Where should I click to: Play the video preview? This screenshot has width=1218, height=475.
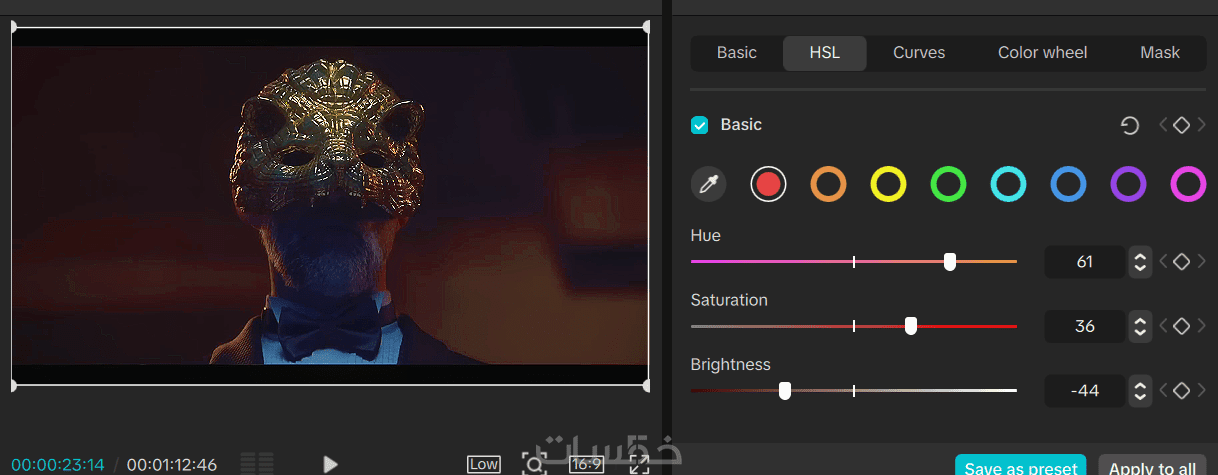[330, 464]
